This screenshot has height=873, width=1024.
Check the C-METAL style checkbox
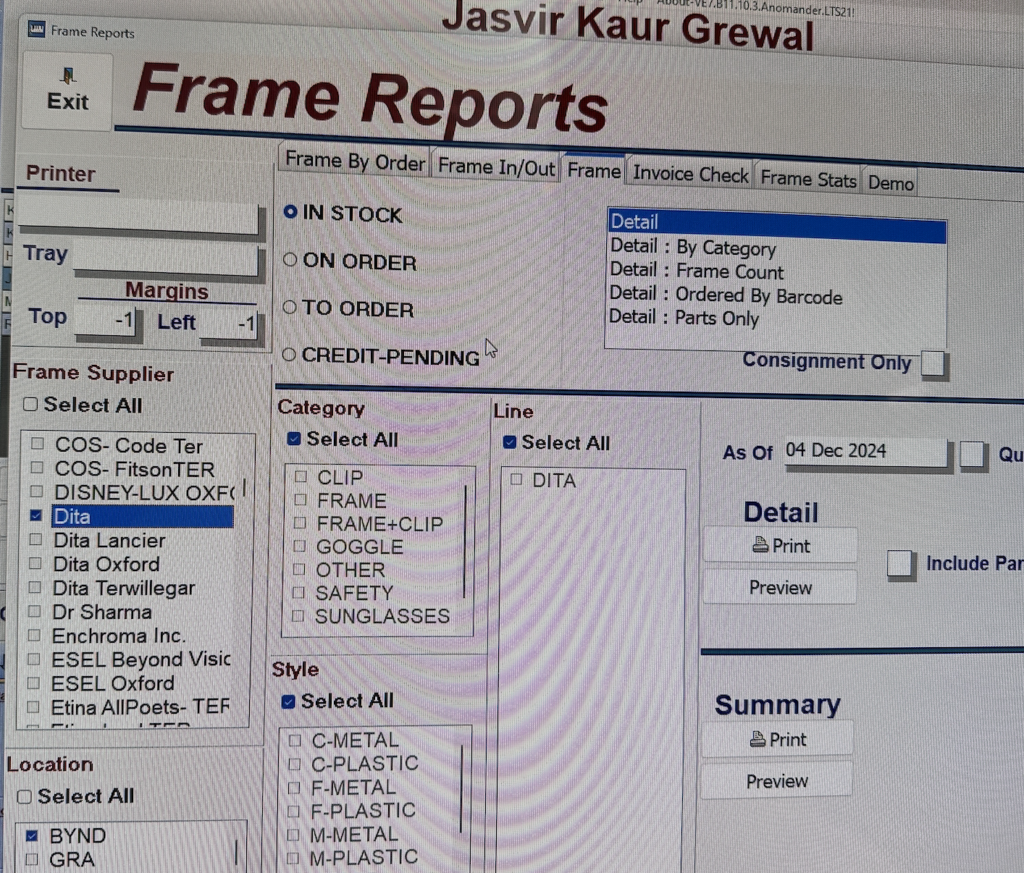295,740
